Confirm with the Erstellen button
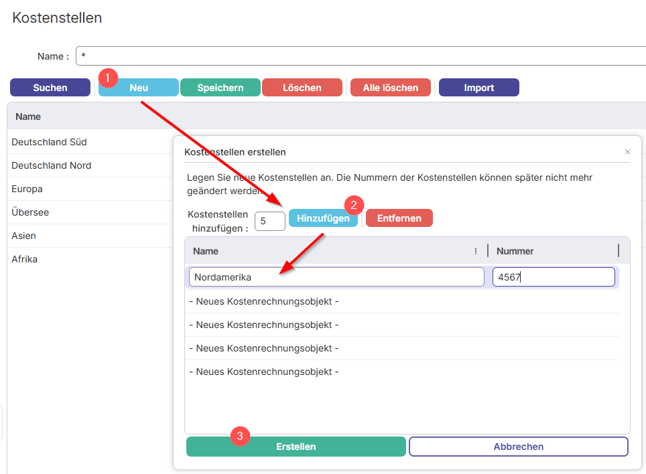Viewport: 646px width, 474px height. [296, 447]
